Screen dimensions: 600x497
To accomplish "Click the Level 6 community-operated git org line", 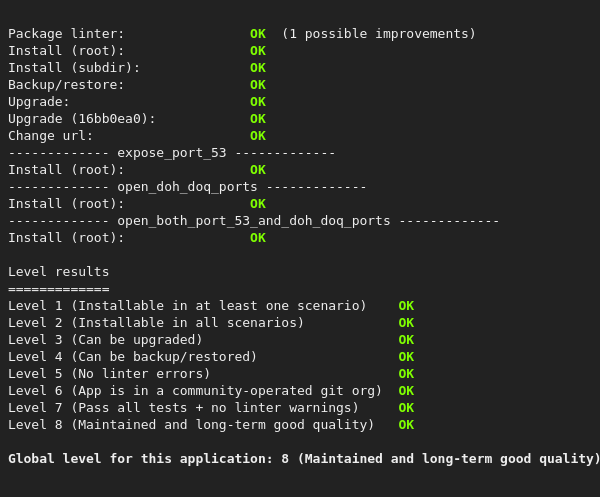I will pyautogui.click(x=195, y=391).
